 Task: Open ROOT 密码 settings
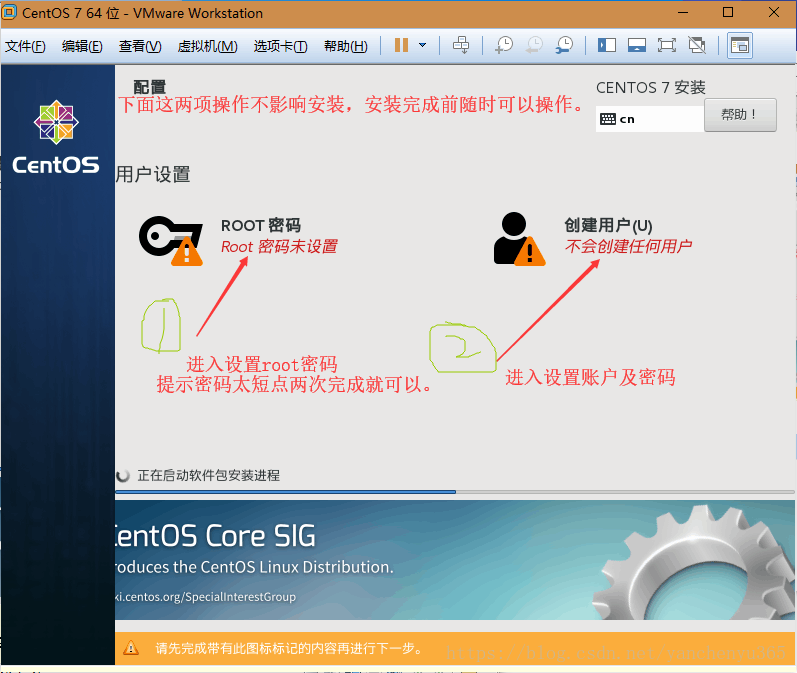point(261,225)
